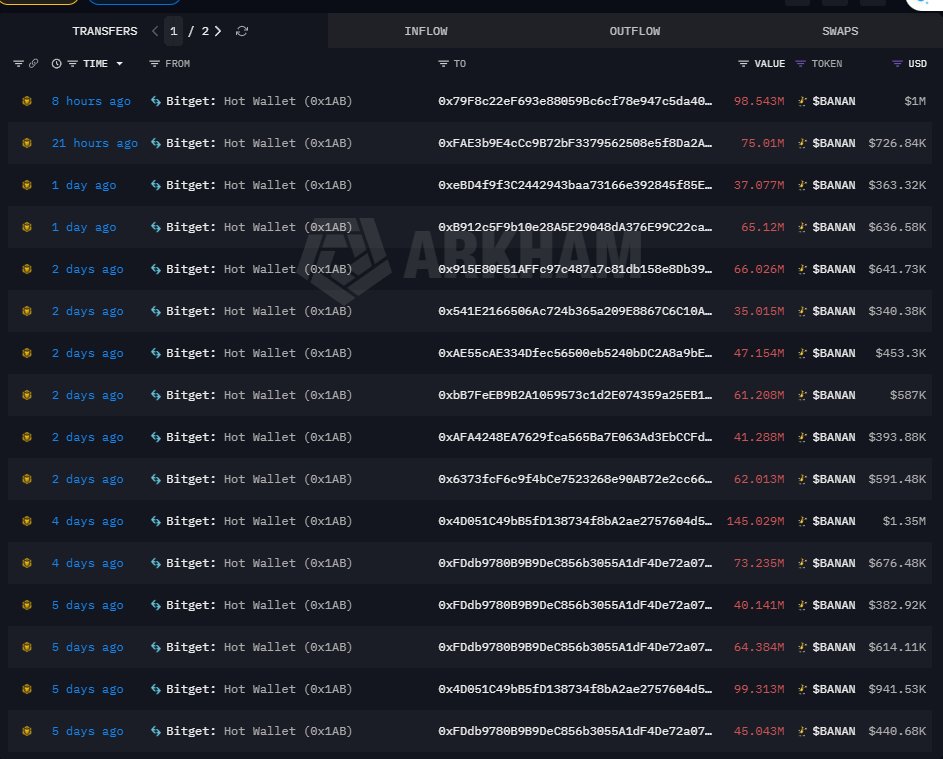Click the USD amount $726.84K
943x759 pixels.
click(897, 143)
